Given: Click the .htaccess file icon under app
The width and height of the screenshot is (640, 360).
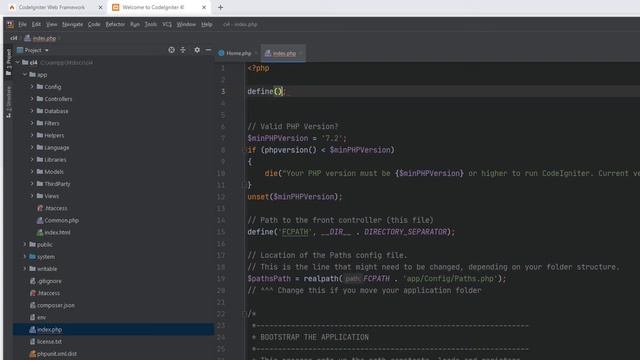Looking at the screenshot, I should pos(40,208).
